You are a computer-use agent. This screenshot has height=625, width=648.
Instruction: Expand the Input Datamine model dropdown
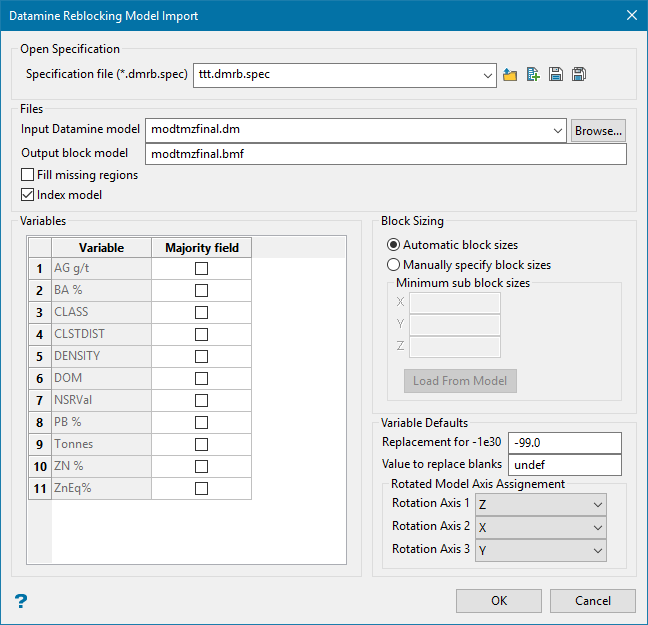tap(557, 131)
